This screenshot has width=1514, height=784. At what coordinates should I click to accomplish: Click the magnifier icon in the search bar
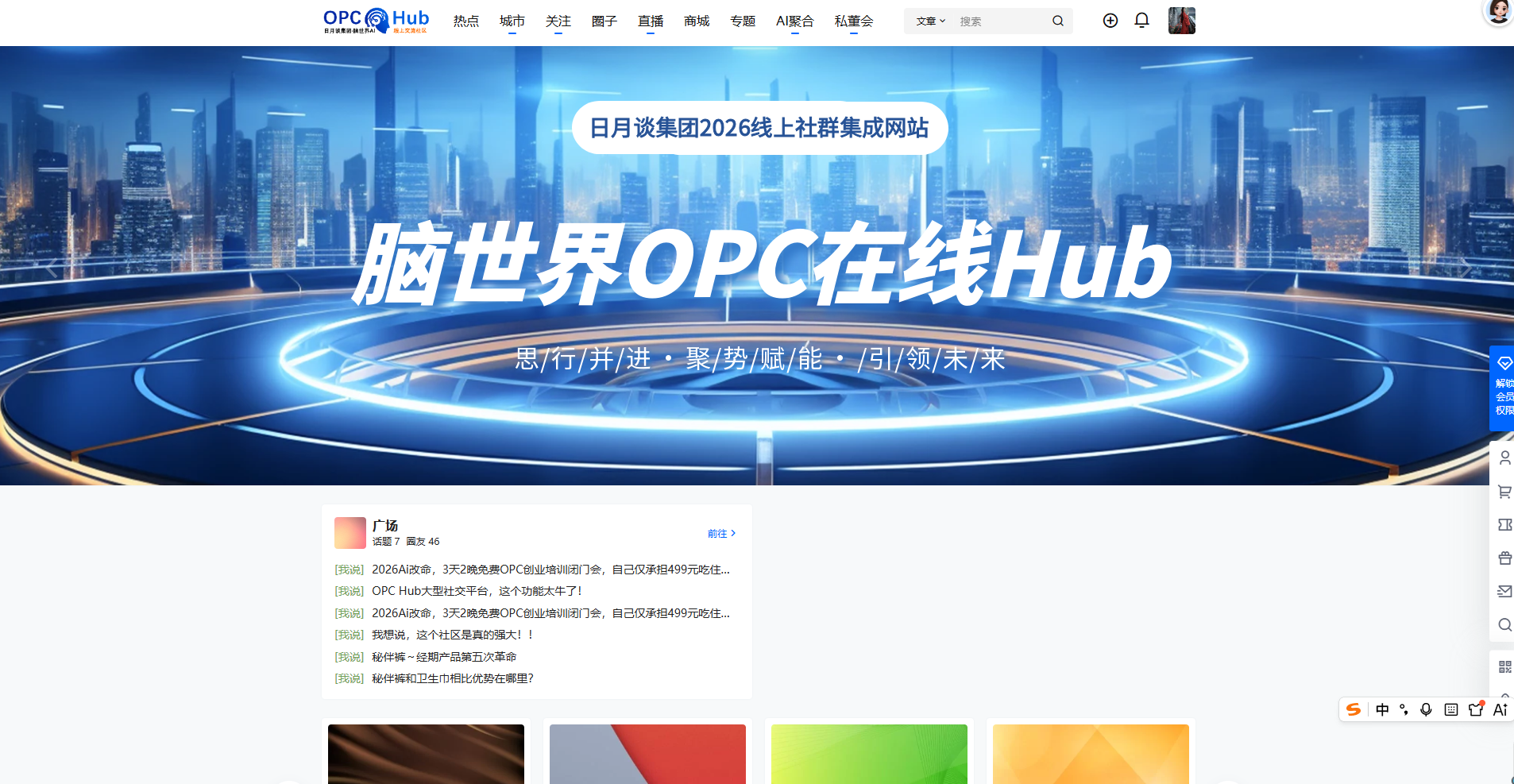pyautogui.click(x=1057, y=21)
